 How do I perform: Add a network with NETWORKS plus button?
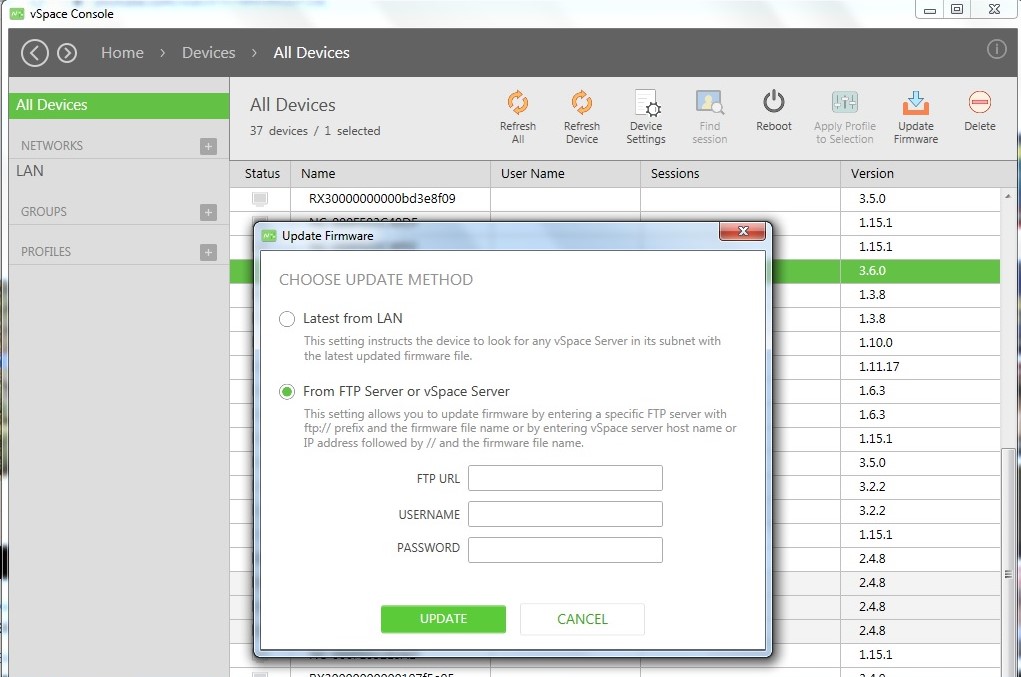pyautogui.click(x=208, y=146)
